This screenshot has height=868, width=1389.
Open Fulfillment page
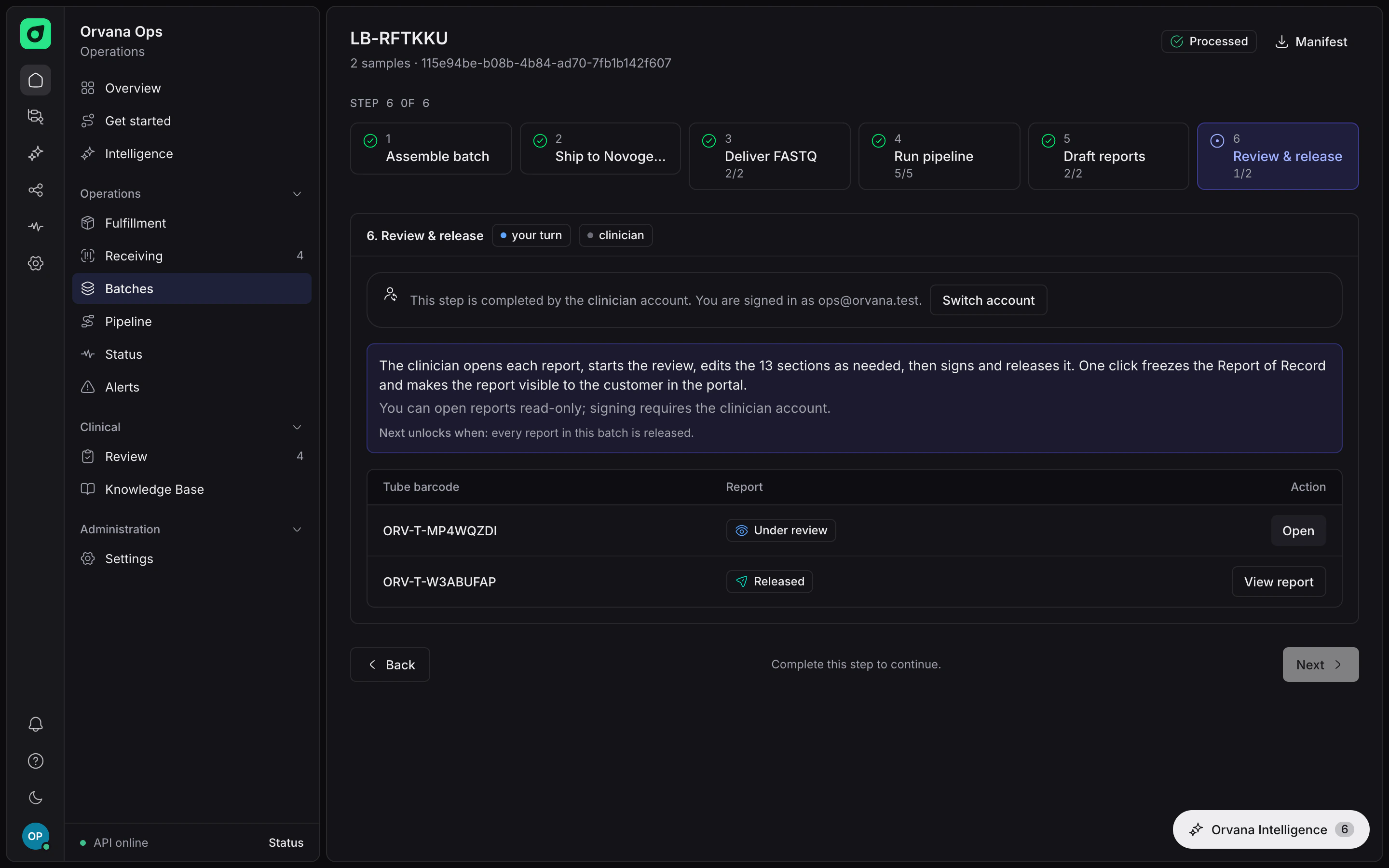pyautogui.click(x=191, y=223)
